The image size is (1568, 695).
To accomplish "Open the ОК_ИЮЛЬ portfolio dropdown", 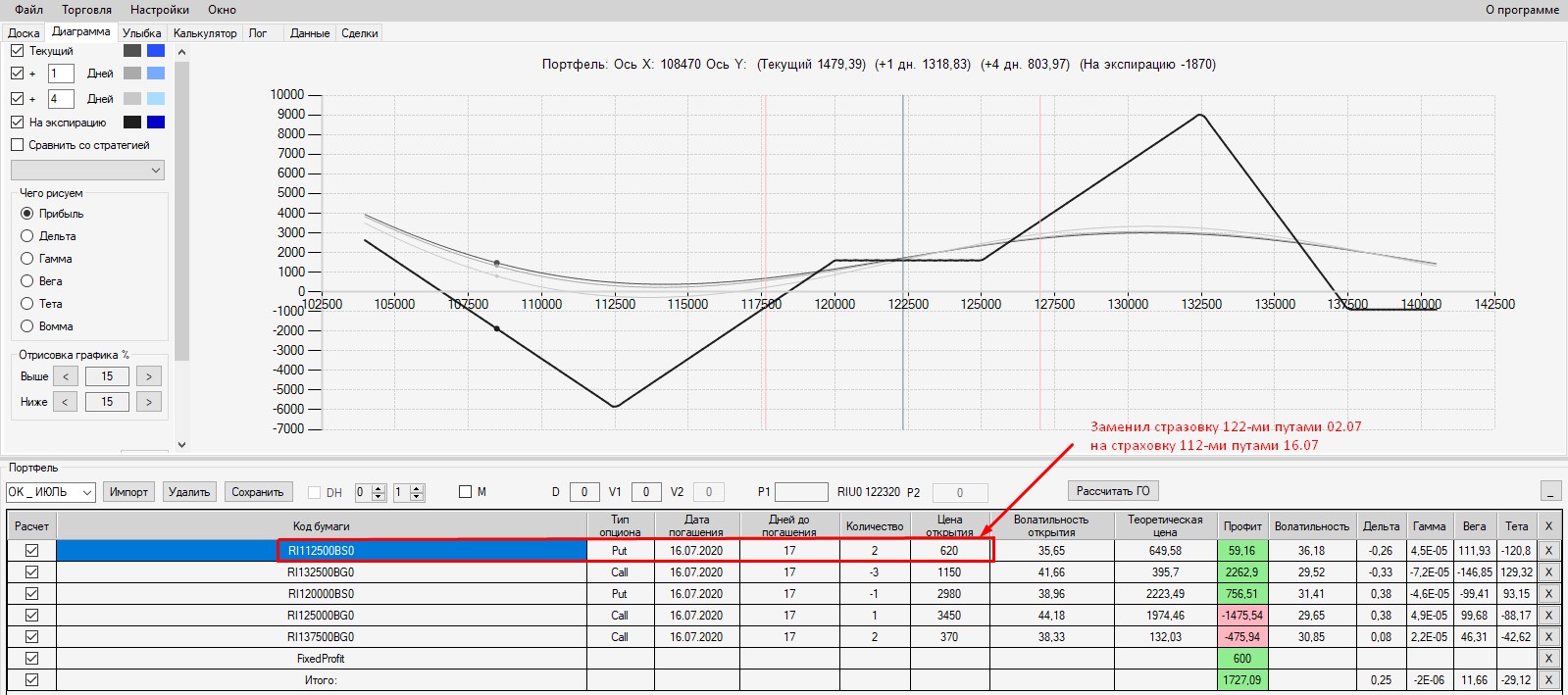I will [51, 492].
